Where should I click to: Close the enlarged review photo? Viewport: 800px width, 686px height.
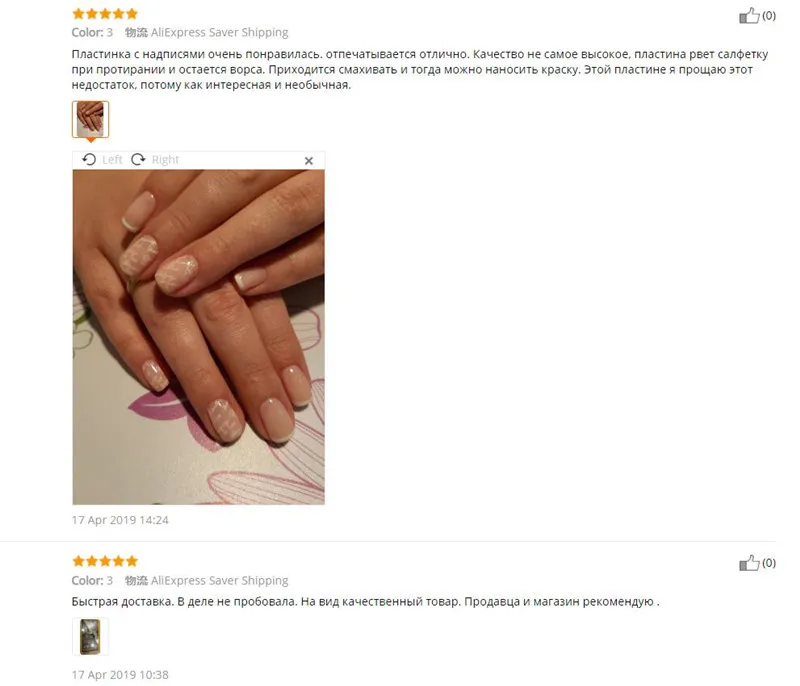(x=309, y=161)
